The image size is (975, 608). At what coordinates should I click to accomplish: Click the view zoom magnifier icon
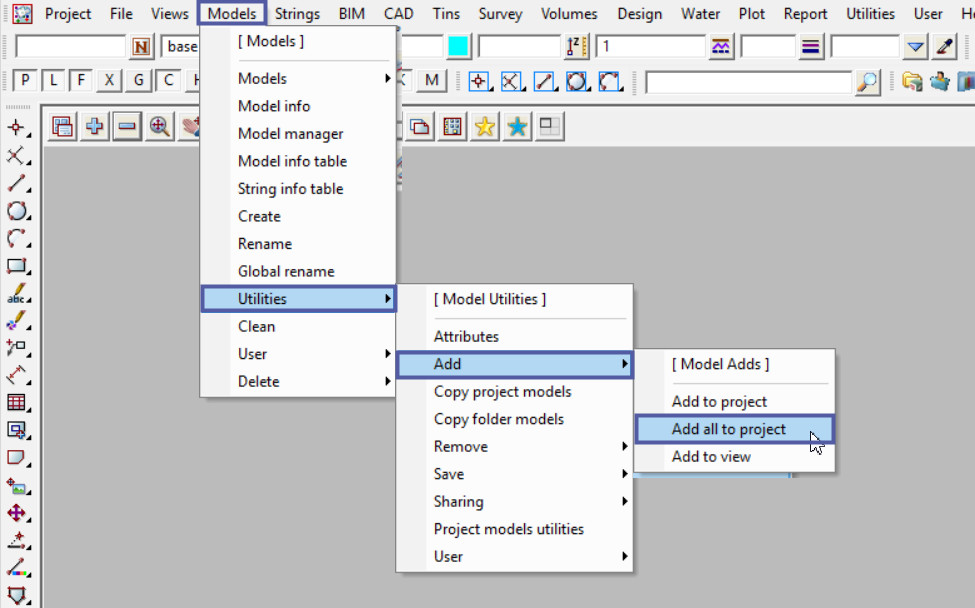click(160, 127)
